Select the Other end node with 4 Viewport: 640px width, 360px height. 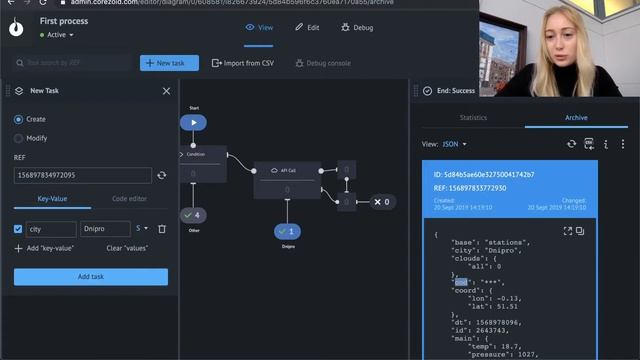point(193,215)
